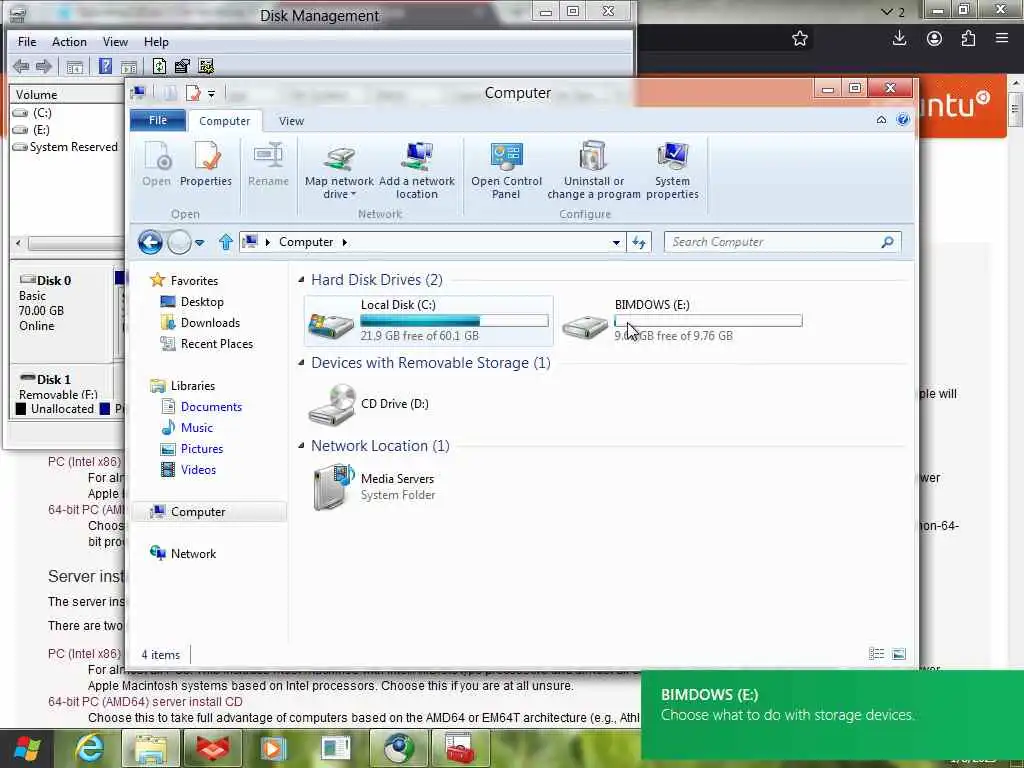Select the CD Drive (D:) item
The width and height of the screenshot is (1024, 768).
click(x=368, y=404)
